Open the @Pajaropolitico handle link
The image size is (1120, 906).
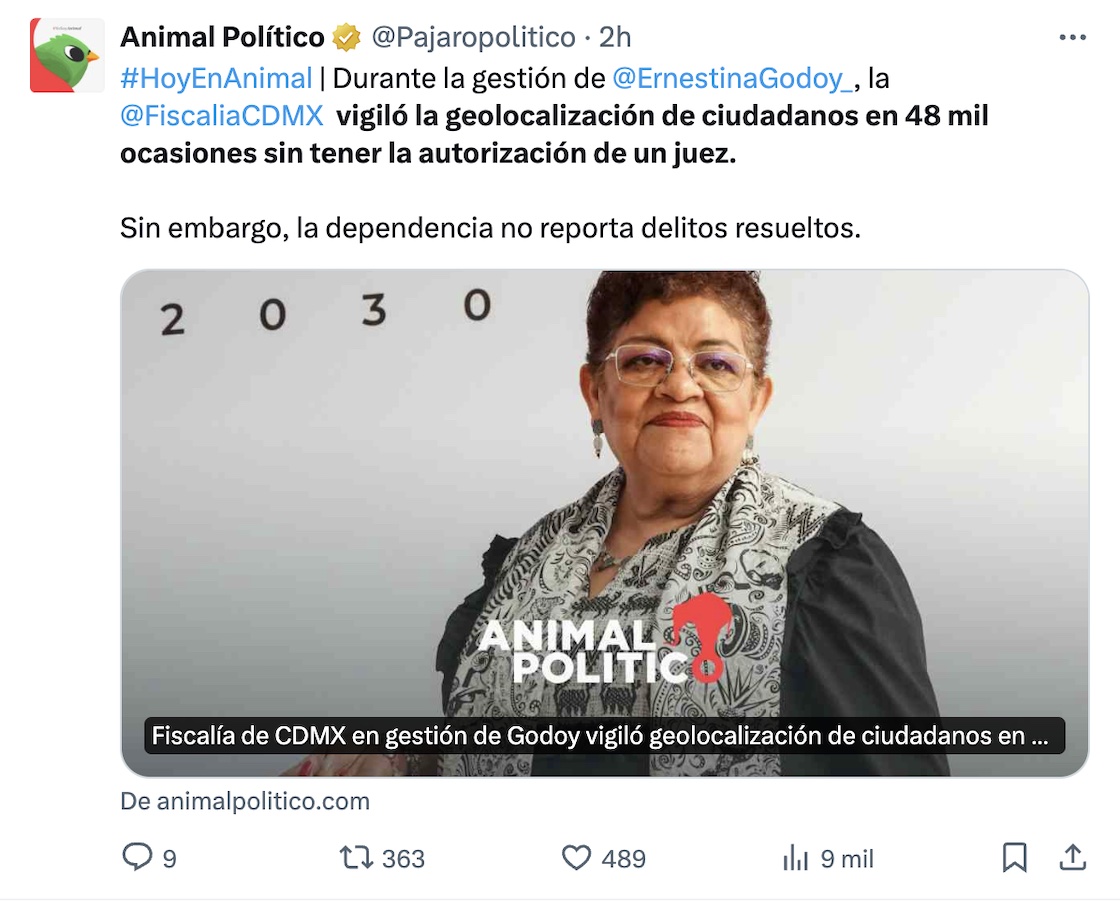tap(473, 38)
